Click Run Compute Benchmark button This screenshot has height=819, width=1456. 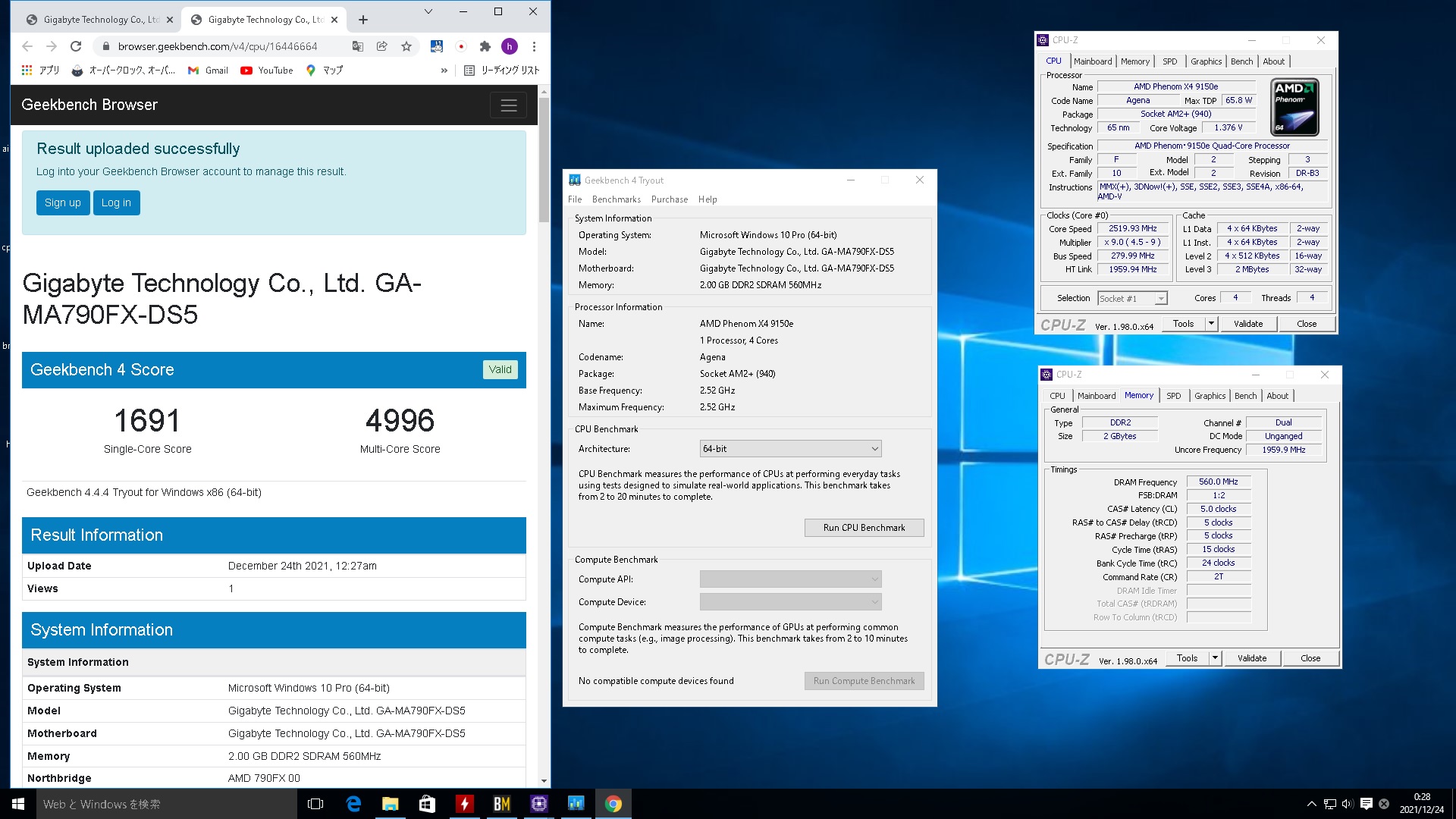click(x=864, y=681)
